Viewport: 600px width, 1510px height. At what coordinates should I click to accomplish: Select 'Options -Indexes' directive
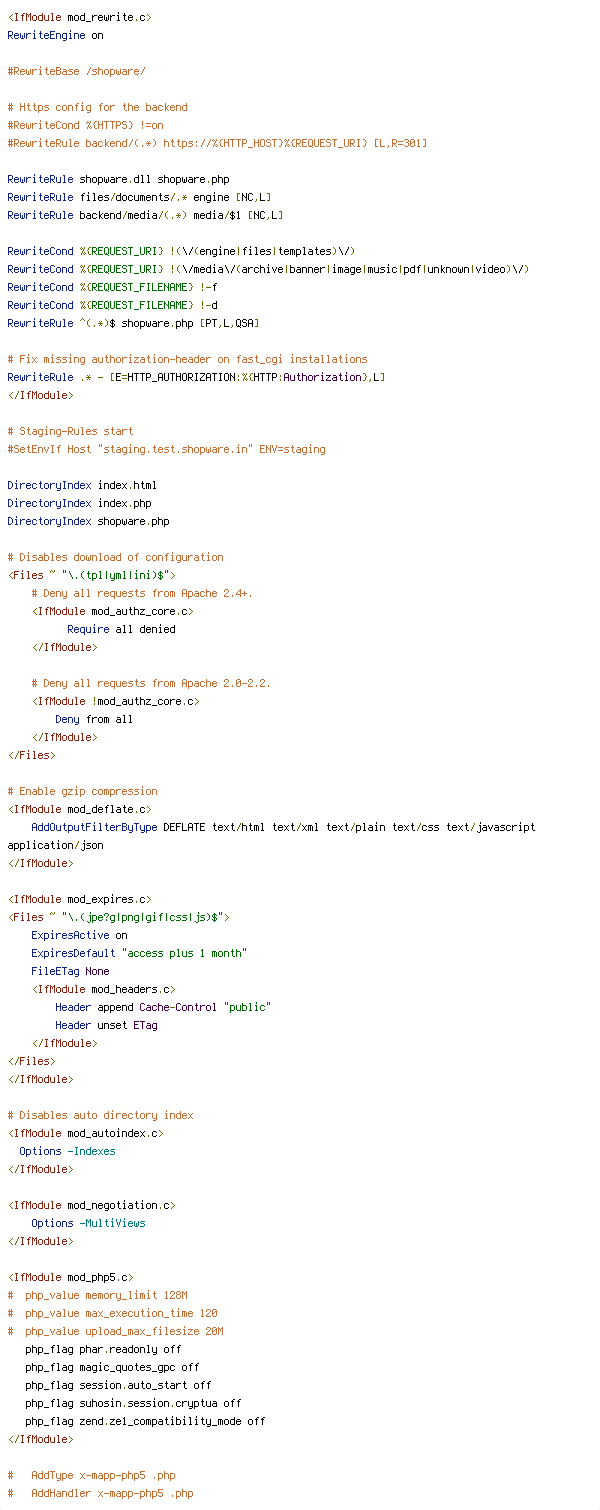click(67, 1151)
